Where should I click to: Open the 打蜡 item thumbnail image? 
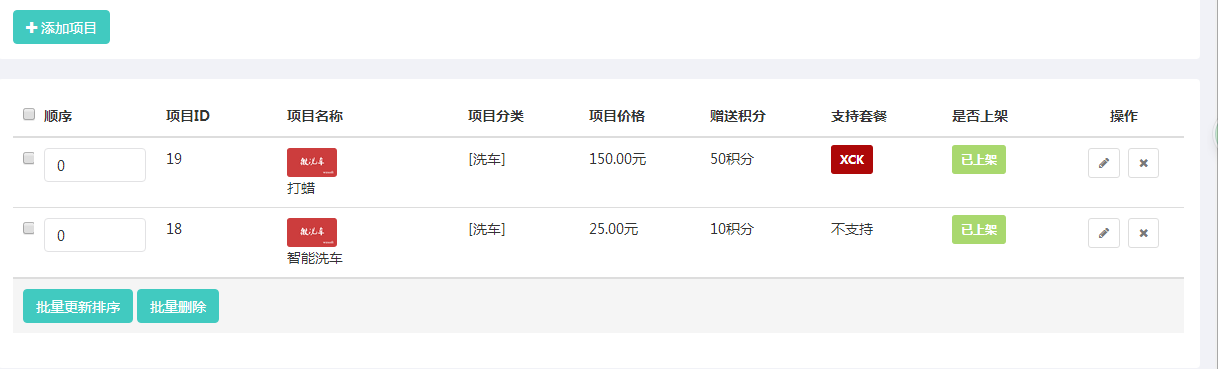tap(312, 162)
